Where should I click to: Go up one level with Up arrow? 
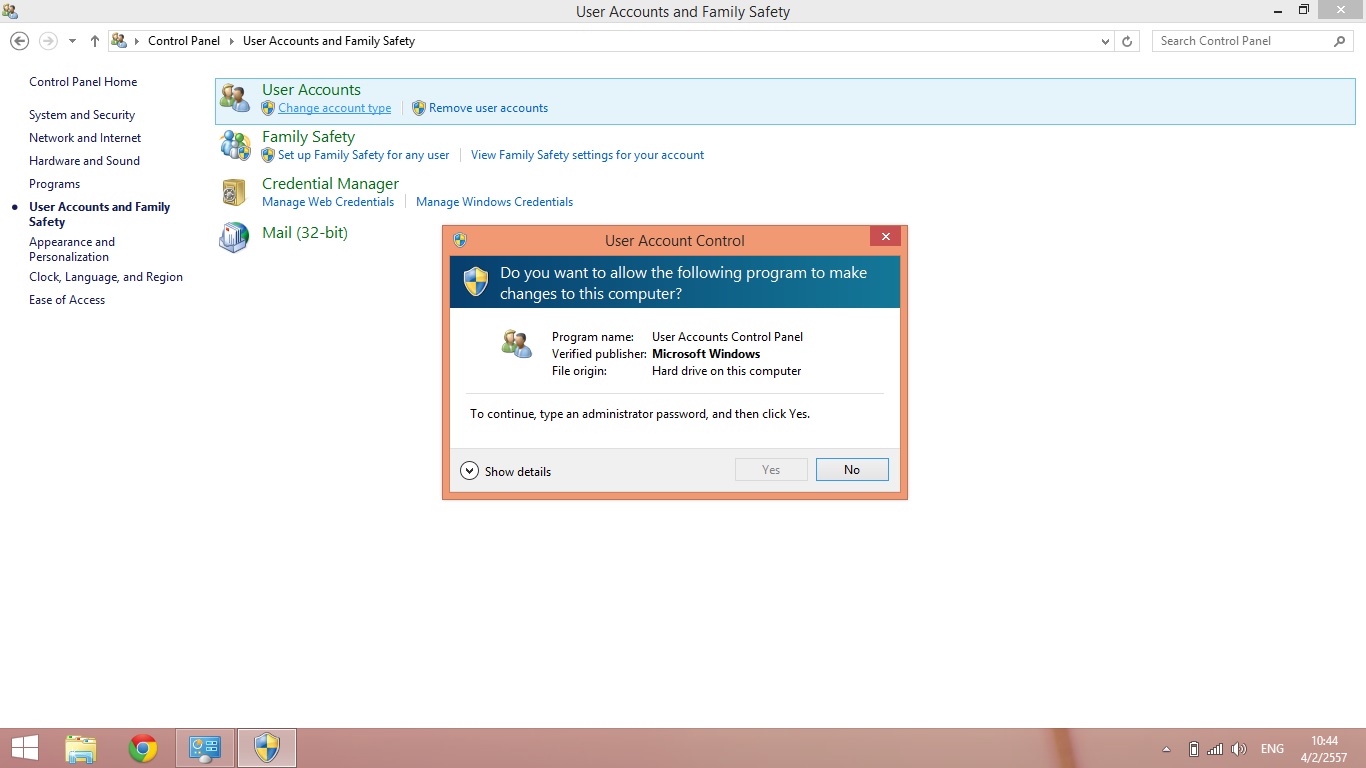(x=95, y=41)
